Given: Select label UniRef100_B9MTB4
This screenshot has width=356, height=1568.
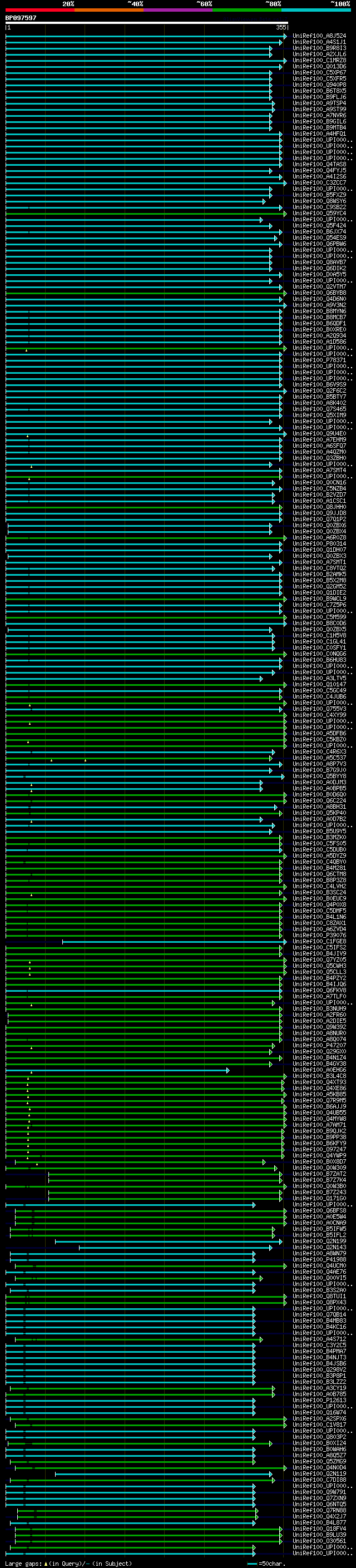Looking at the screenshot, I should (x=319, y=127).
